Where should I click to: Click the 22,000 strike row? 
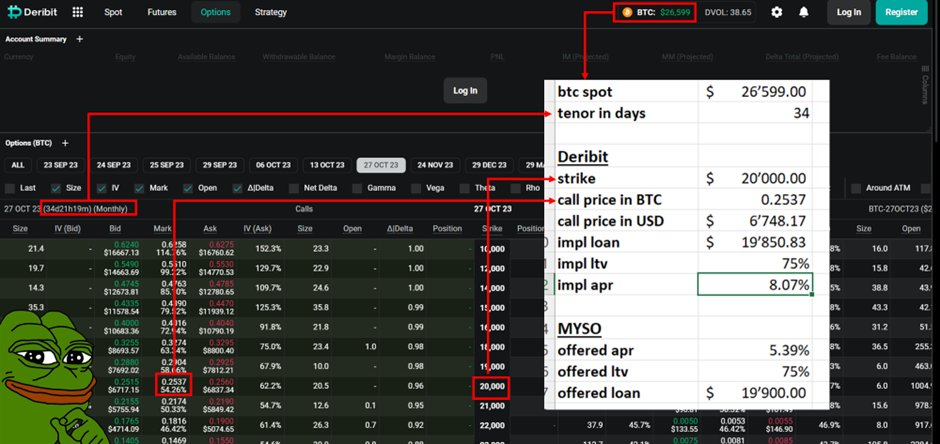point(492,425)
